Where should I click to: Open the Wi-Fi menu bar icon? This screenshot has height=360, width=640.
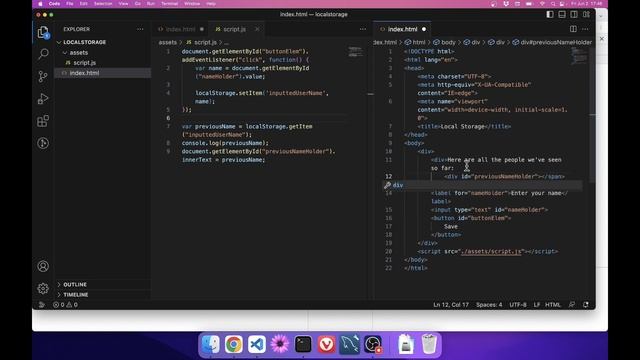click(542, 4)
